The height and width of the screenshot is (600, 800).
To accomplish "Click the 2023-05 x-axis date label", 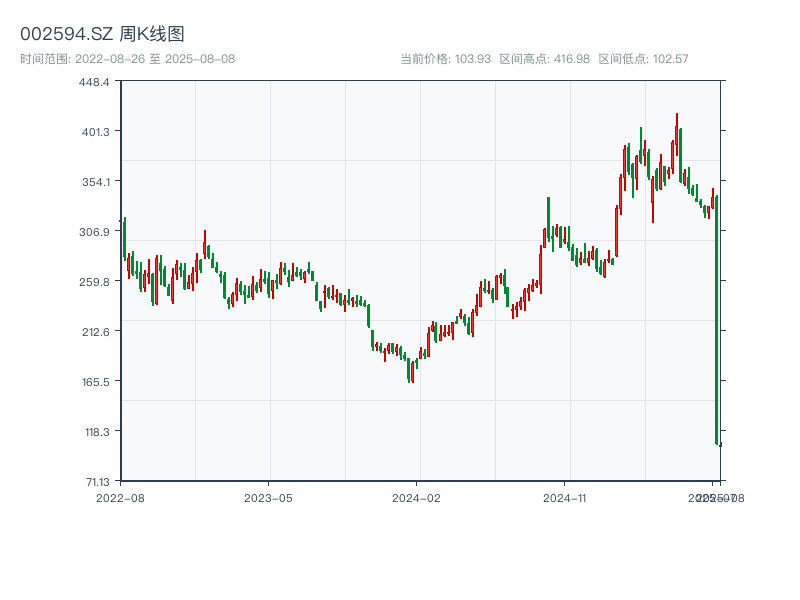I will (x=269, y=497).
